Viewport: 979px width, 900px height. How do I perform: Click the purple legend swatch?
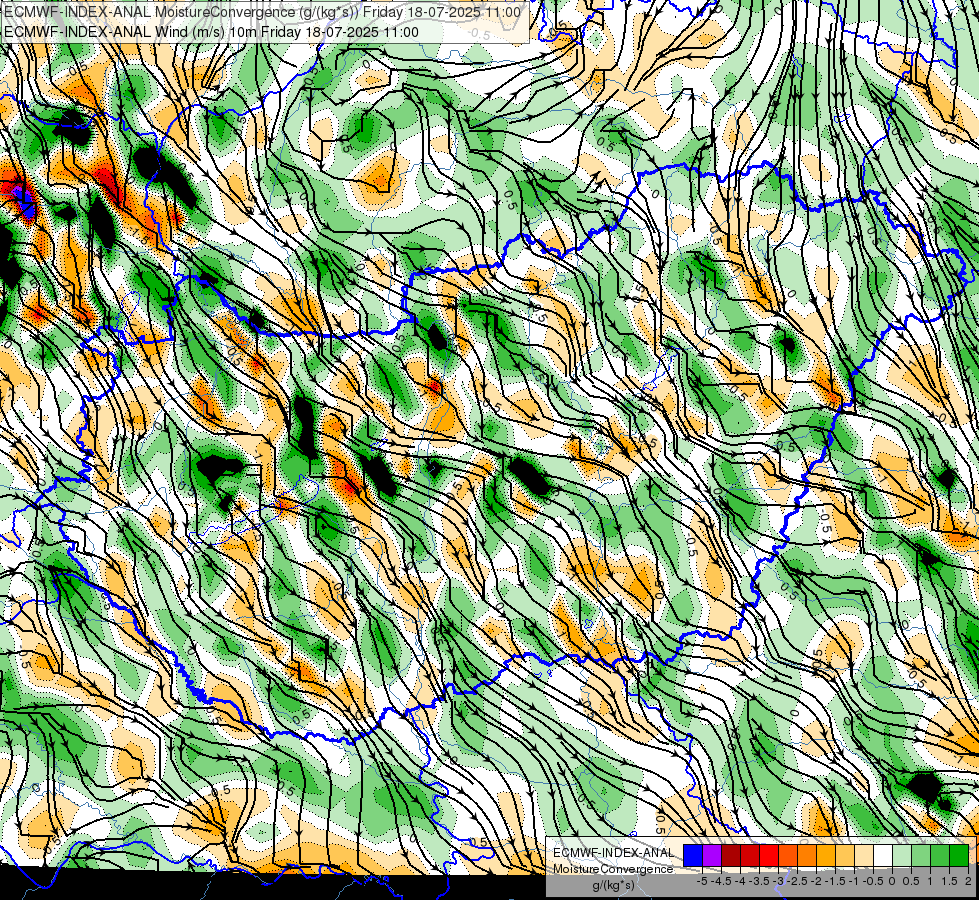[x=712, y=856]
